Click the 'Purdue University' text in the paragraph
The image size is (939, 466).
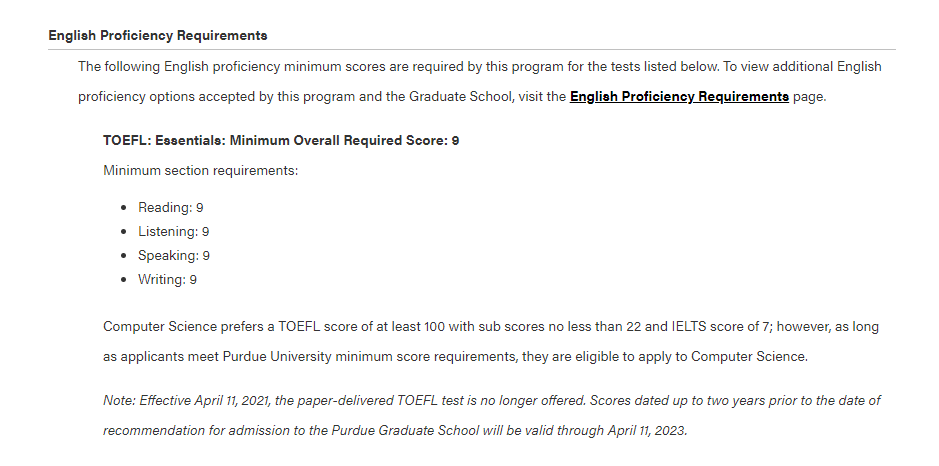(277, 357)
